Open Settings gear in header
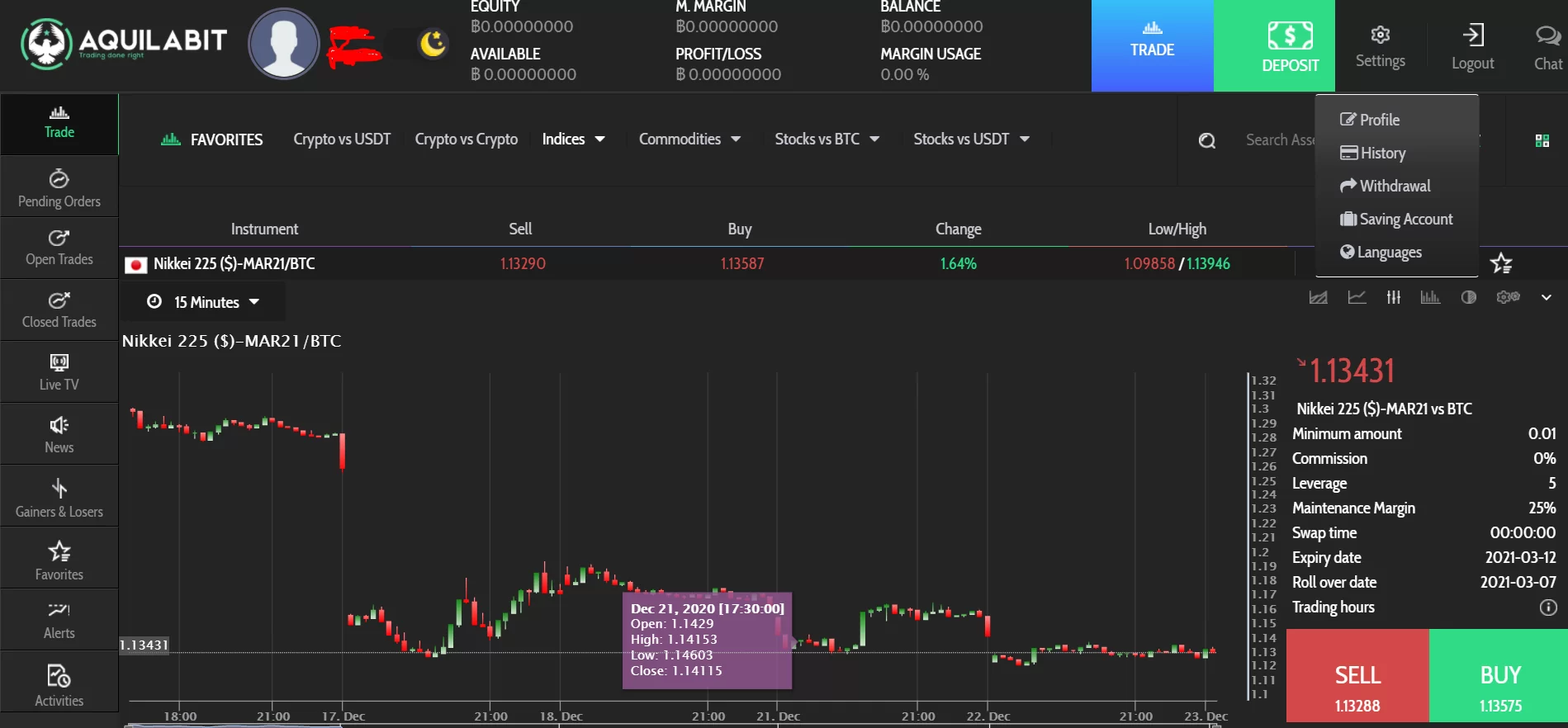 (1380, 46)
